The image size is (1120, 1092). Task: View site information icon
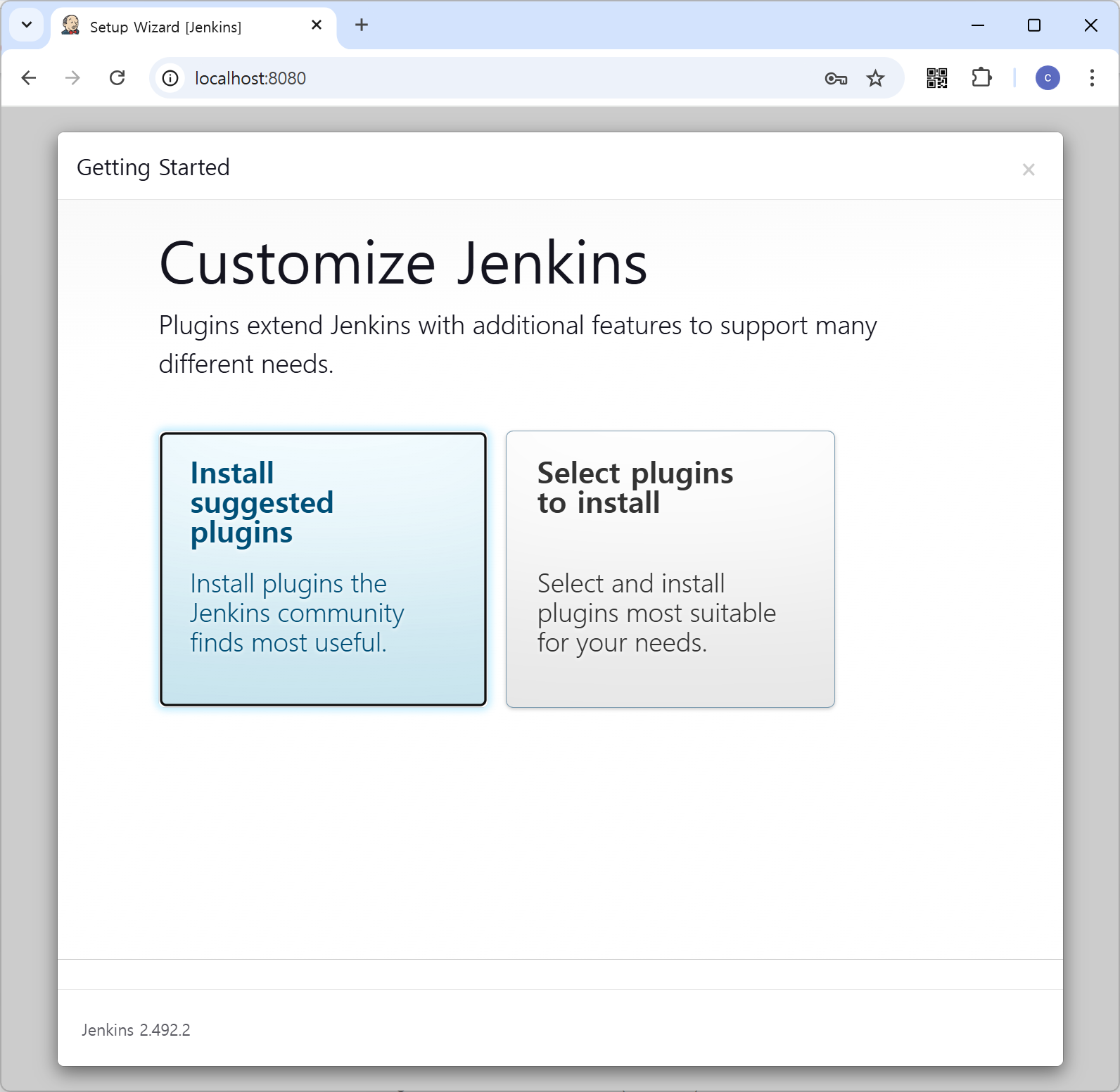click(170, 78)
